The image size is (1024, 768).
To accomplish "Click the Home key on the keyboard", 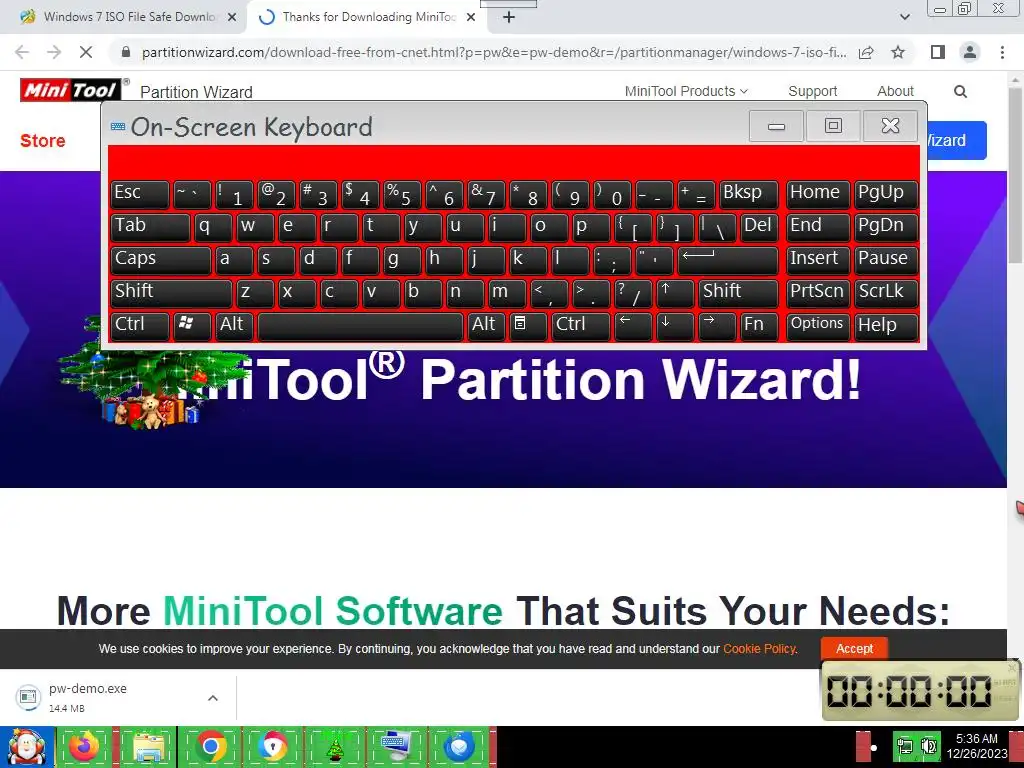I will tap(818, 194).
